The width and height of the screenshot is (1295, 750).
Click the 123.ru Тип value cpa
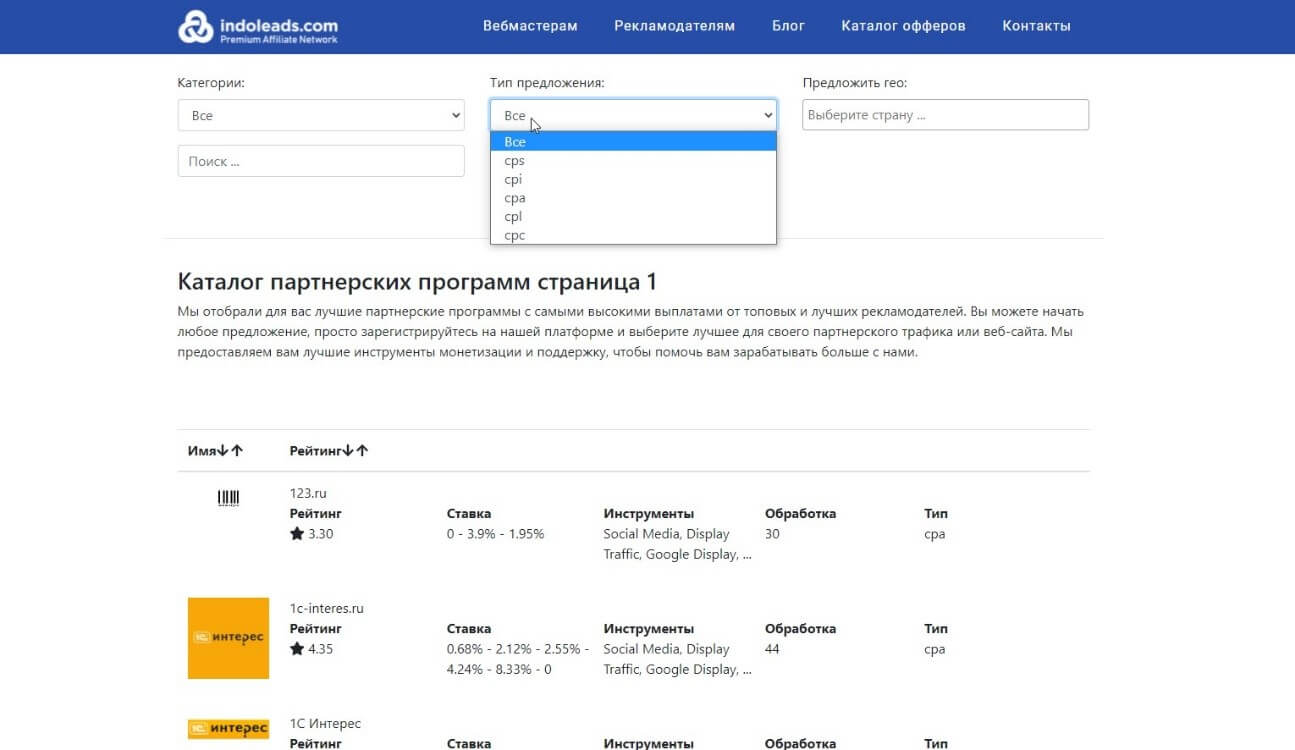click(935, 534)
